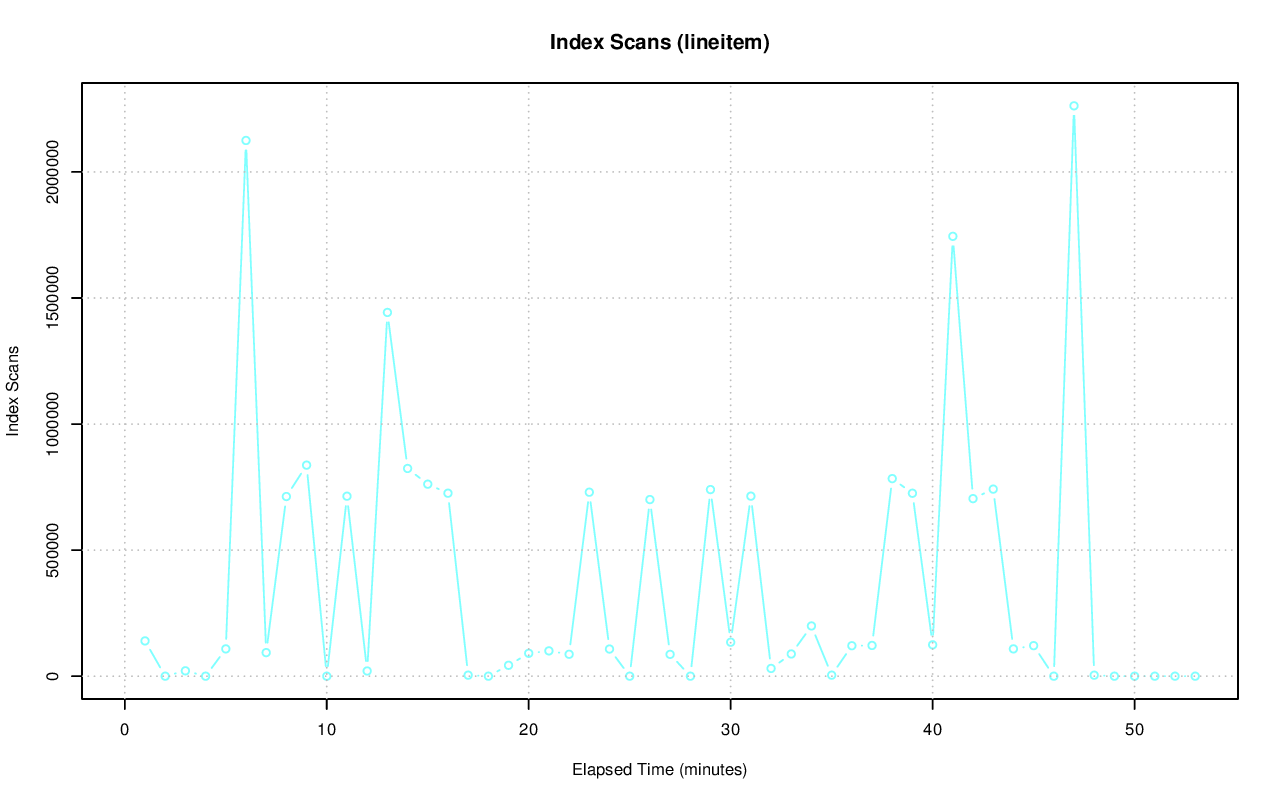Select the peak data marker at minute 6
The height and width of the screenshot is (801, 1280).
[246, 141]
